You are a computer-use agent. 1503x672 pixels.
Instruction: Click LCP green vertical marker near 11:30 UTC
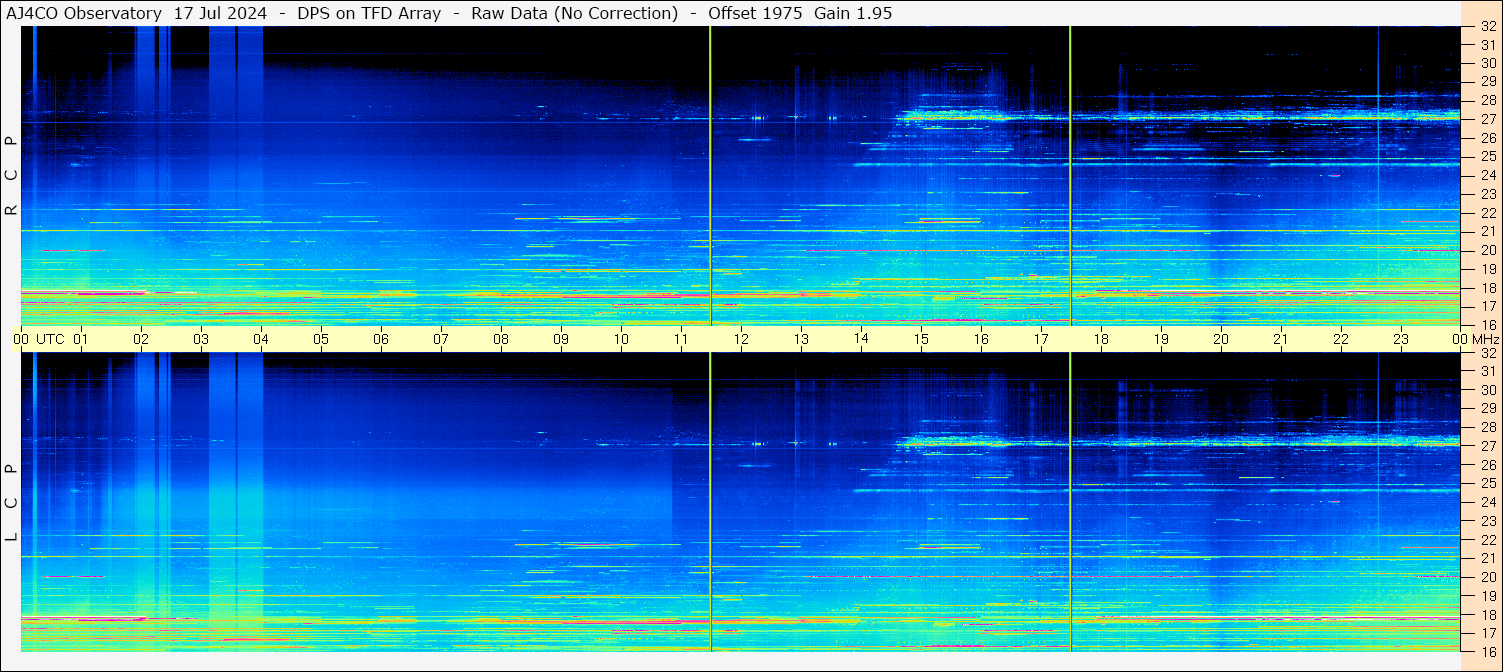[x=710, y=502]
